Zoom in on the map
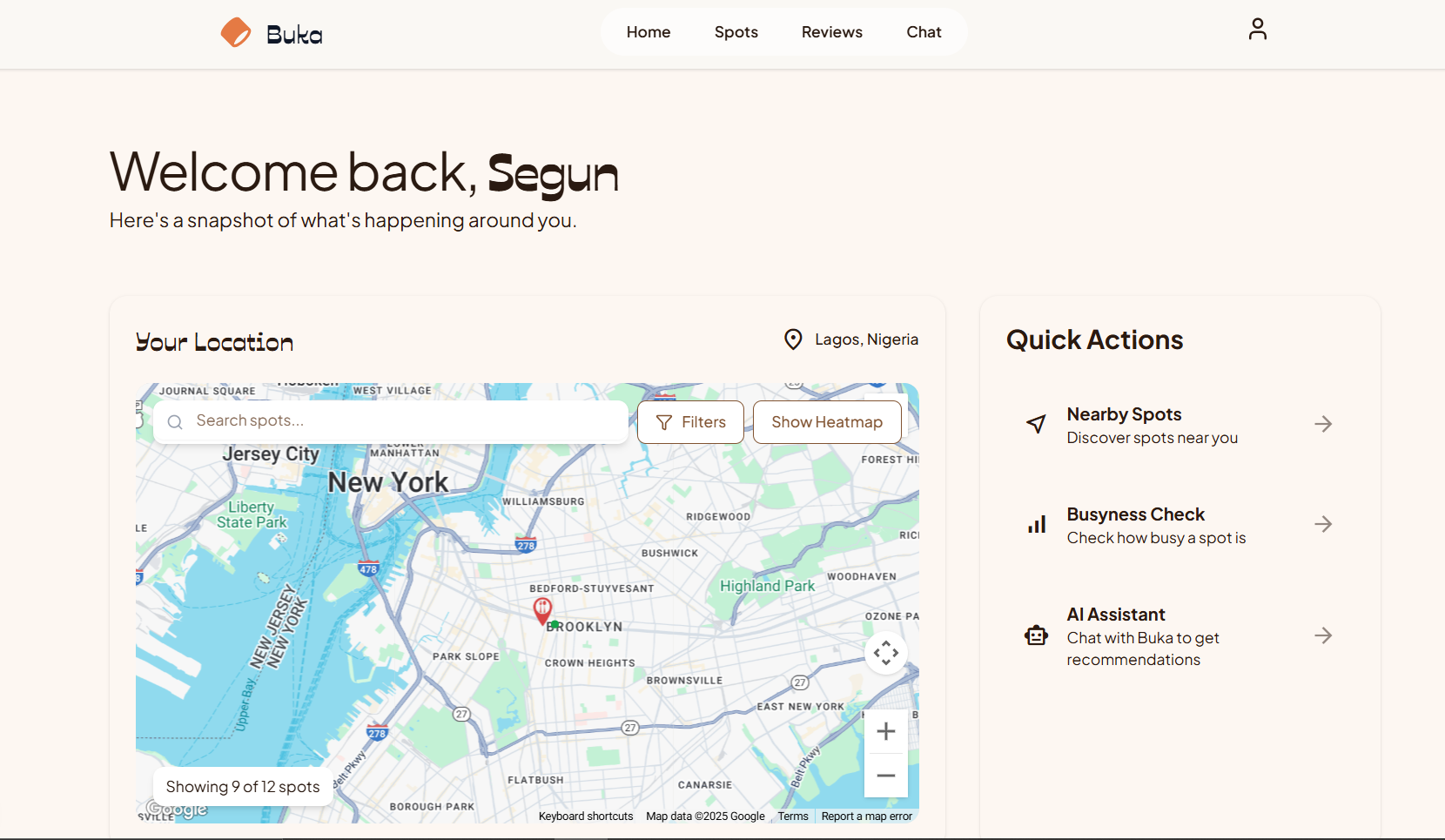The height and width of the screenshot is (840, 1445). tap(886, 731)
